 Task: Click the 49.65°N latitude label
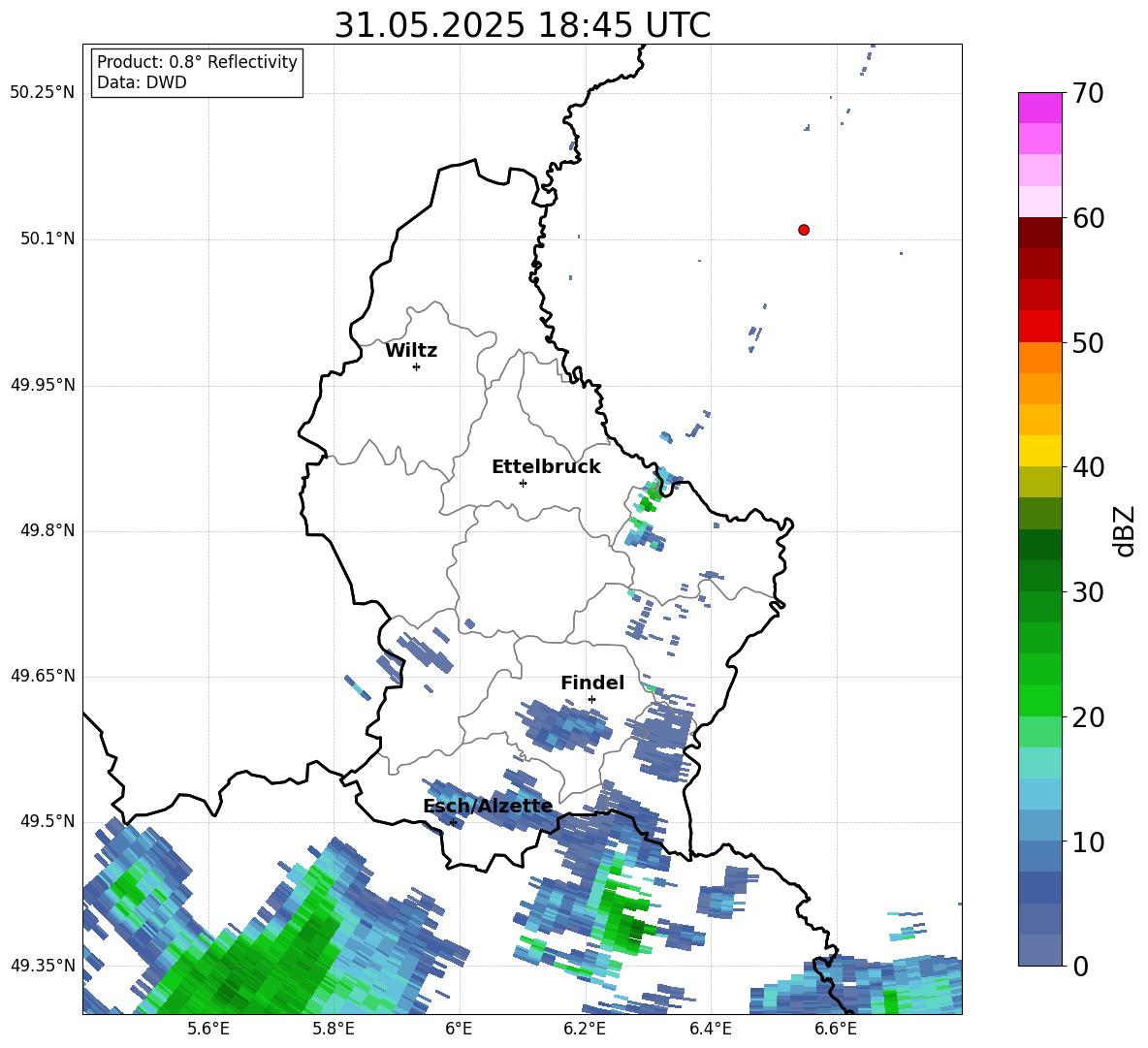[43, 676]
